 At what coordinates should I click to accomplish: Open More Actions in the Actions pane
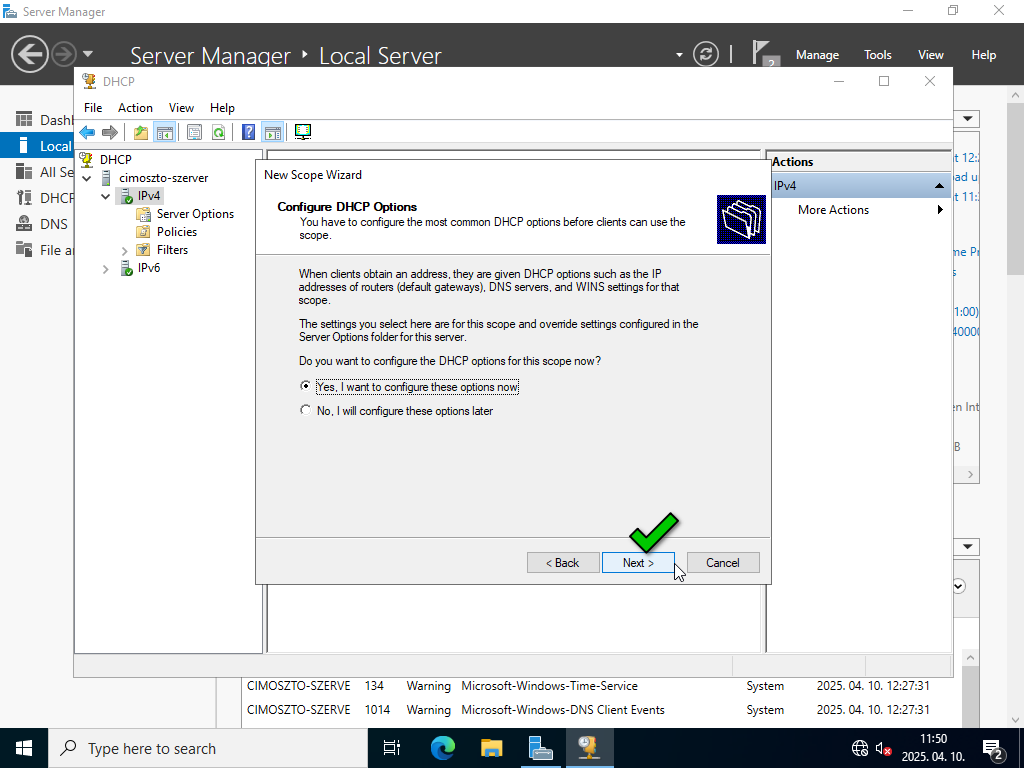click(833, 210)
